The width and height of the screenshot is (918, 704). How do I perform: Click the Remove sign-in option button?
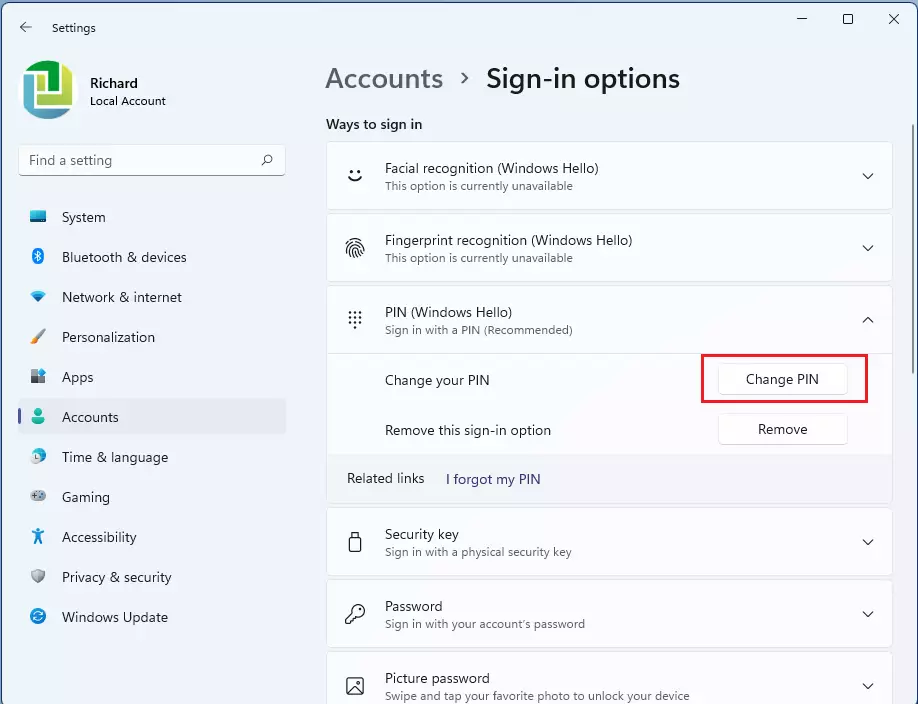(782, 429)
